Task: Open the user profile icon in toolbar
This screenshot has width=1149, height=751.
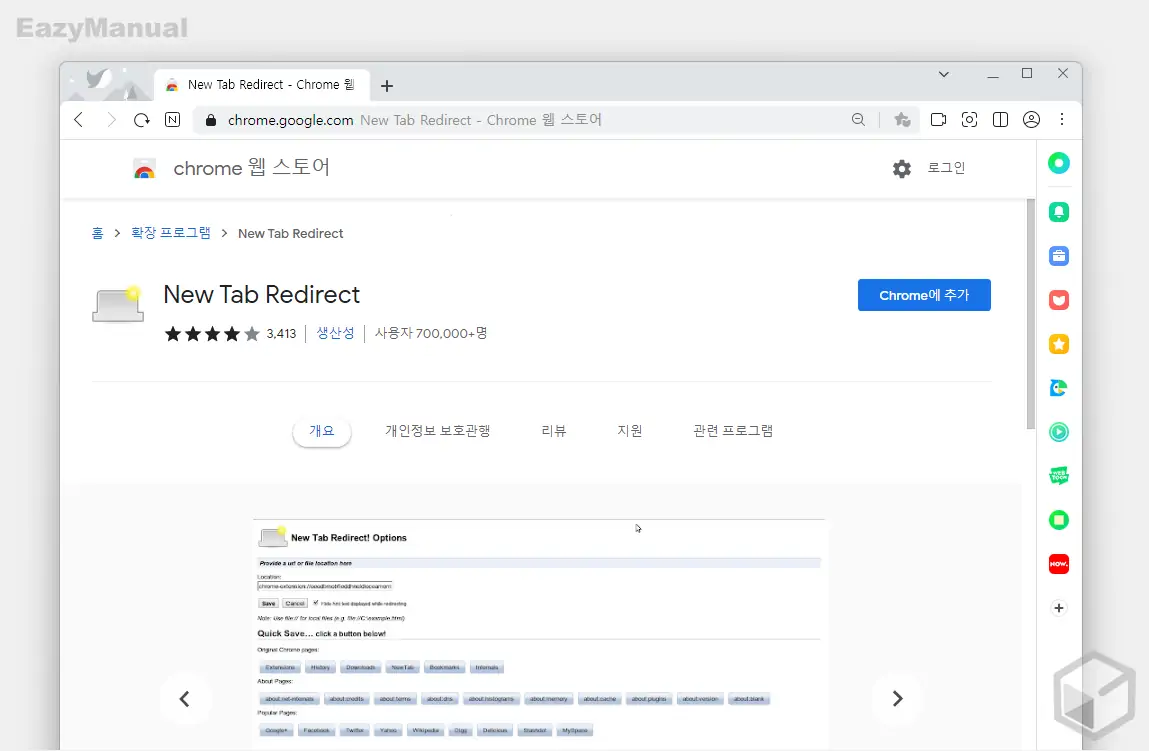Action: point(1031,119)
